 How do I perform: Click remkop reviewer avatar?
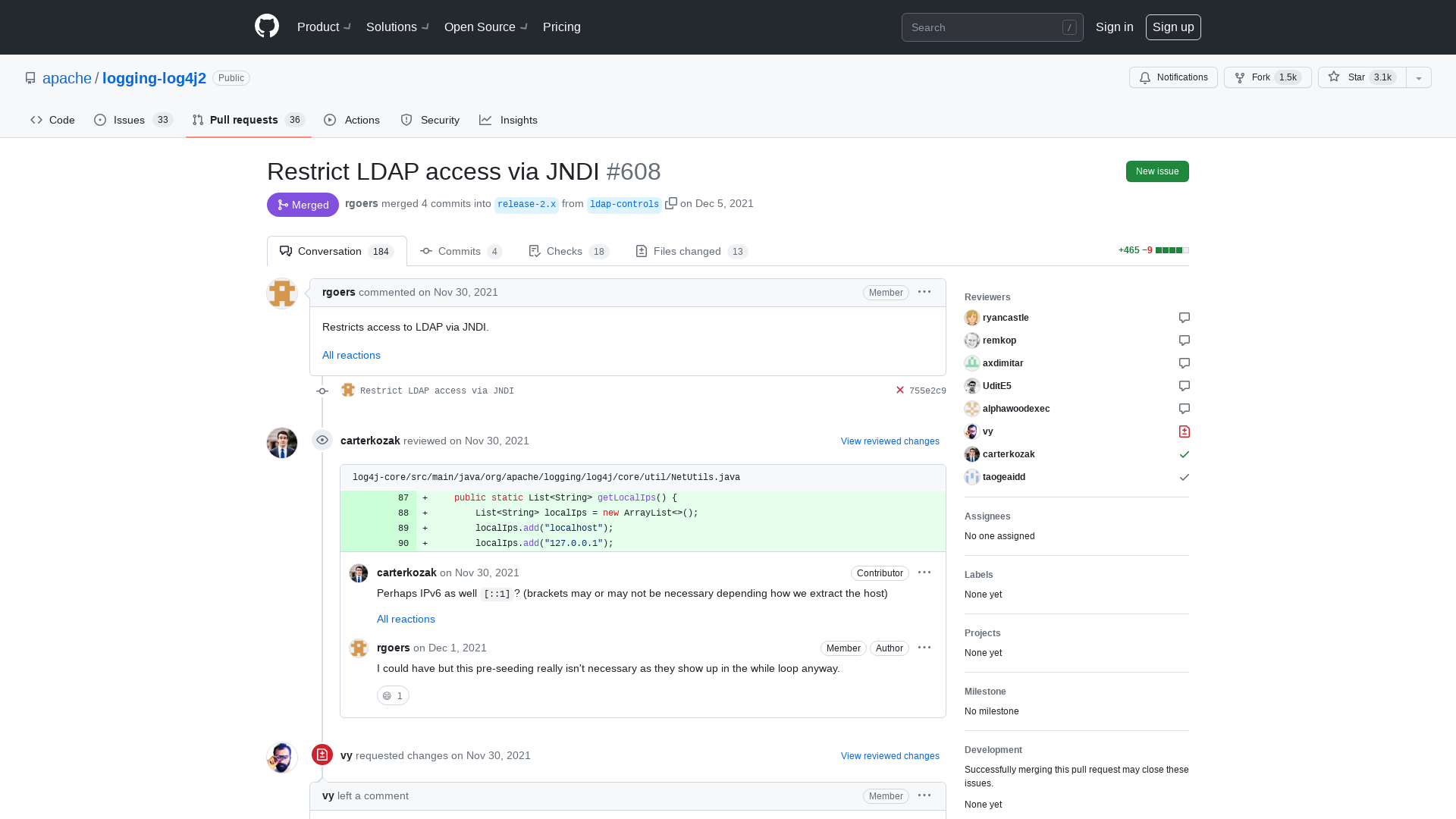click(x=972, y=340)
